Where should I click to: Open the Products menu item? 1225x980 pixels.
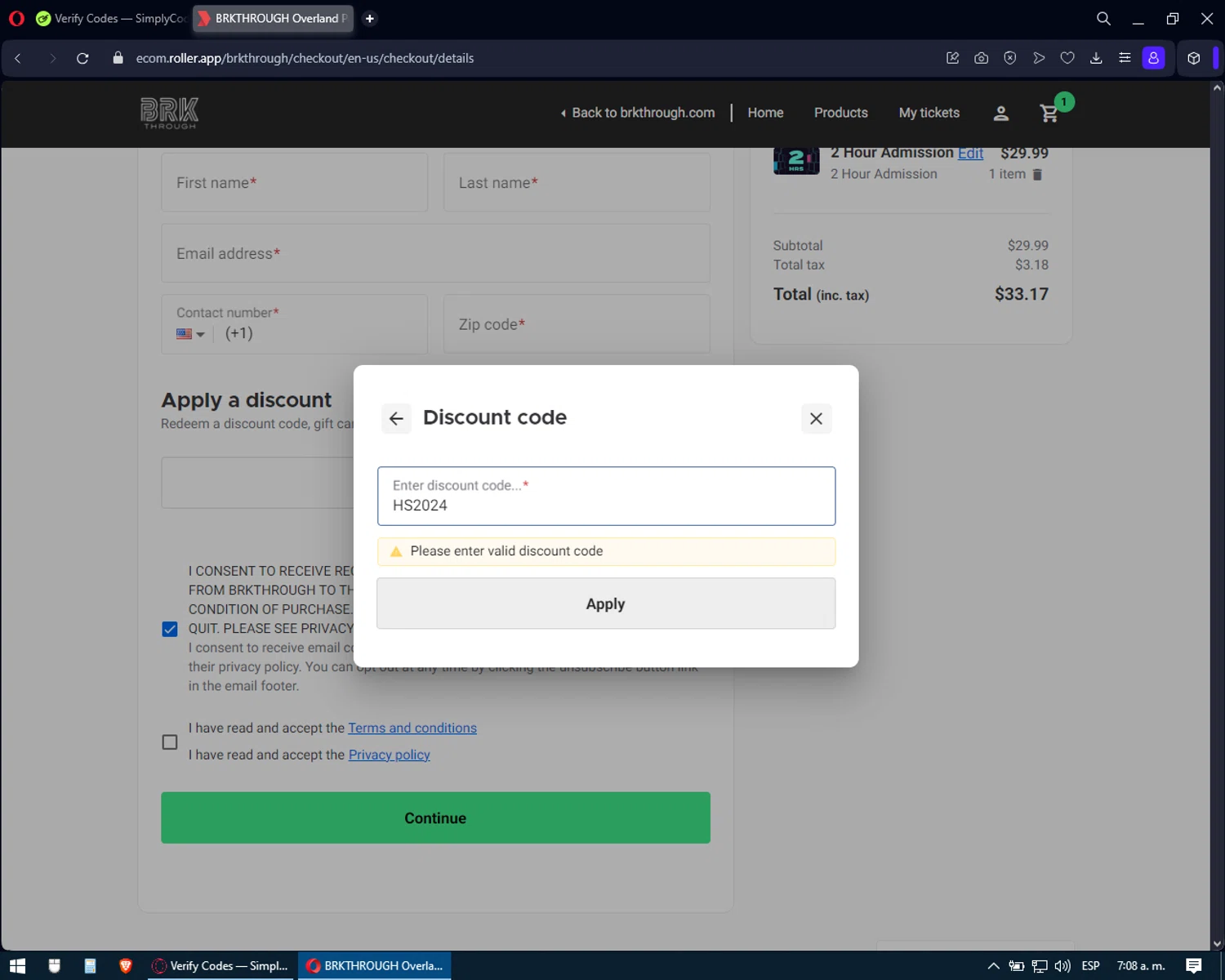(x=841, y=113)
